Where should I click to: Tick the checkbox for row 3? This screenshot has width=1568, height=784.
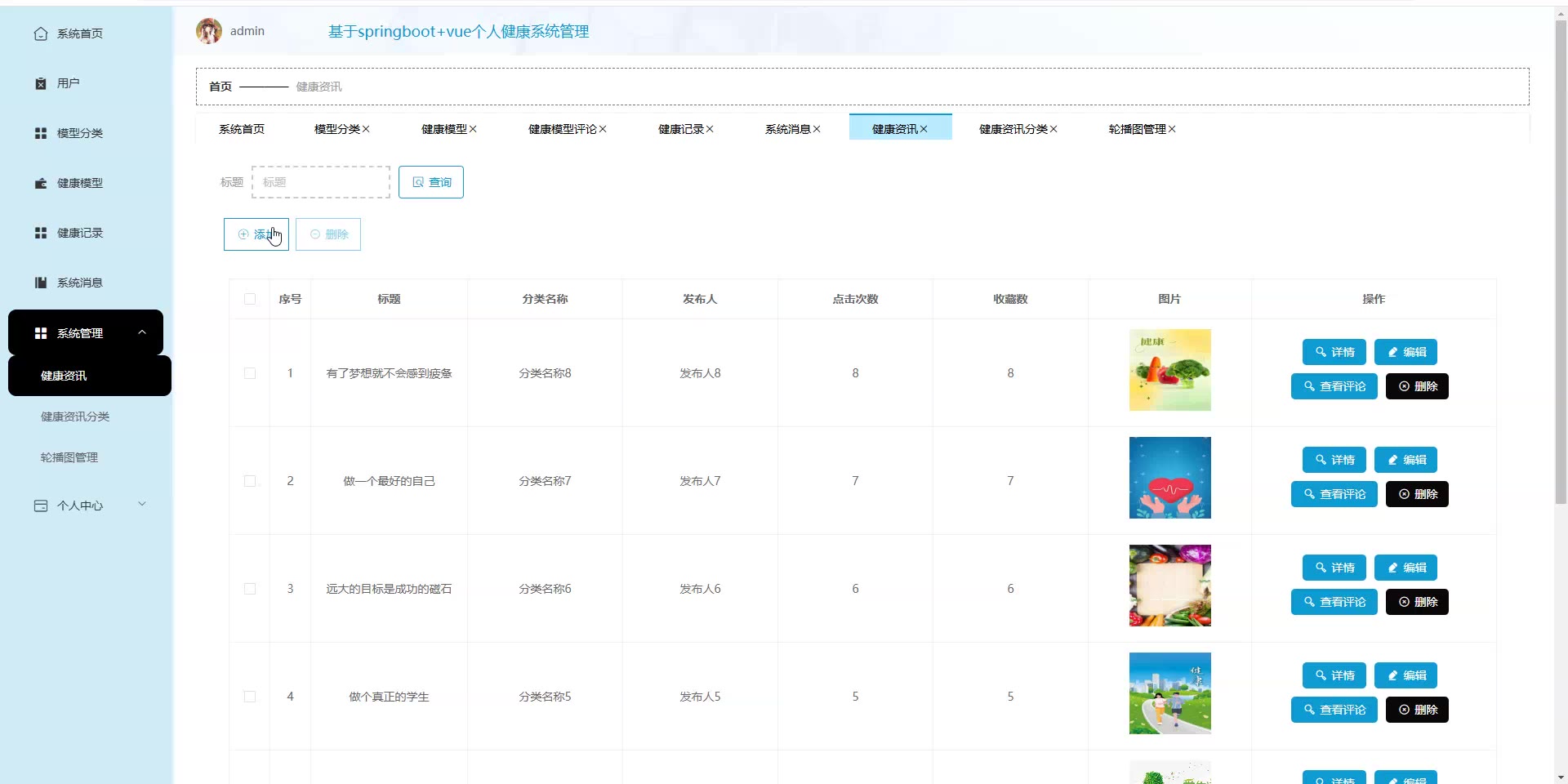tap(250, 589)
